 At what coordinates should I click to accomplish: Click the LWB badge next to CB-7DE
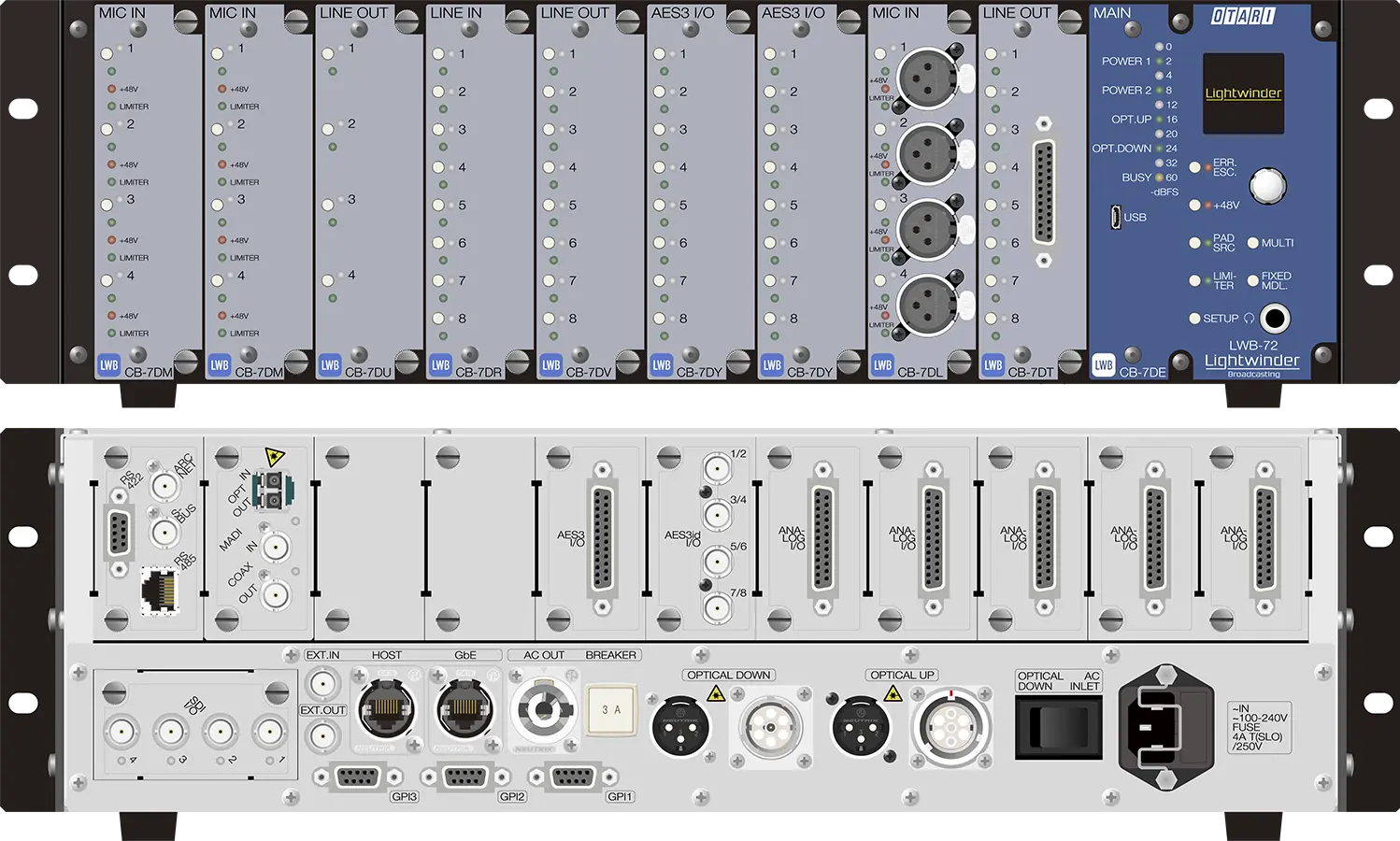(1104, 365)
